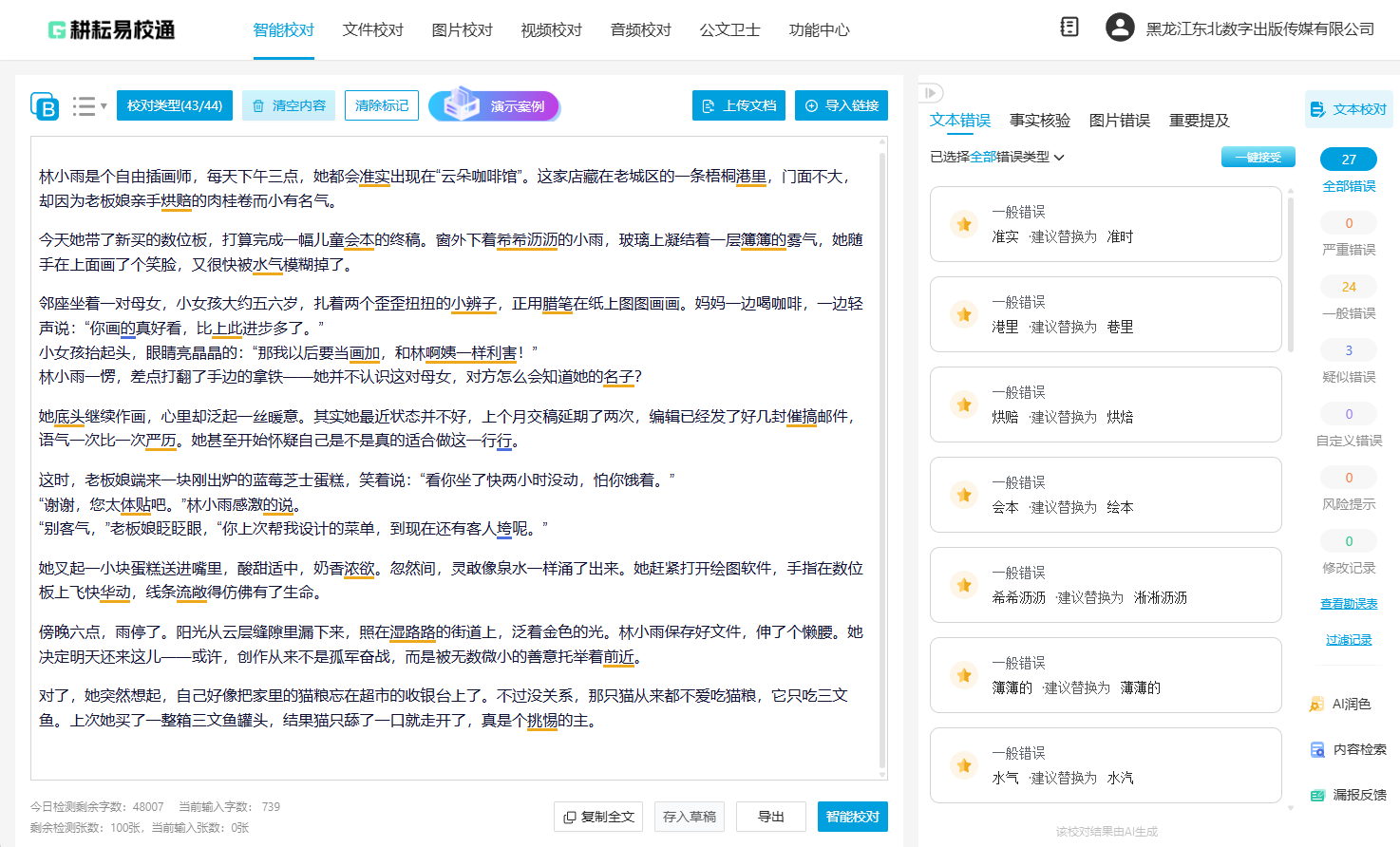
Task: Click the error list scrollbar
Action: pyautogui.click(x=1290, y=275)
